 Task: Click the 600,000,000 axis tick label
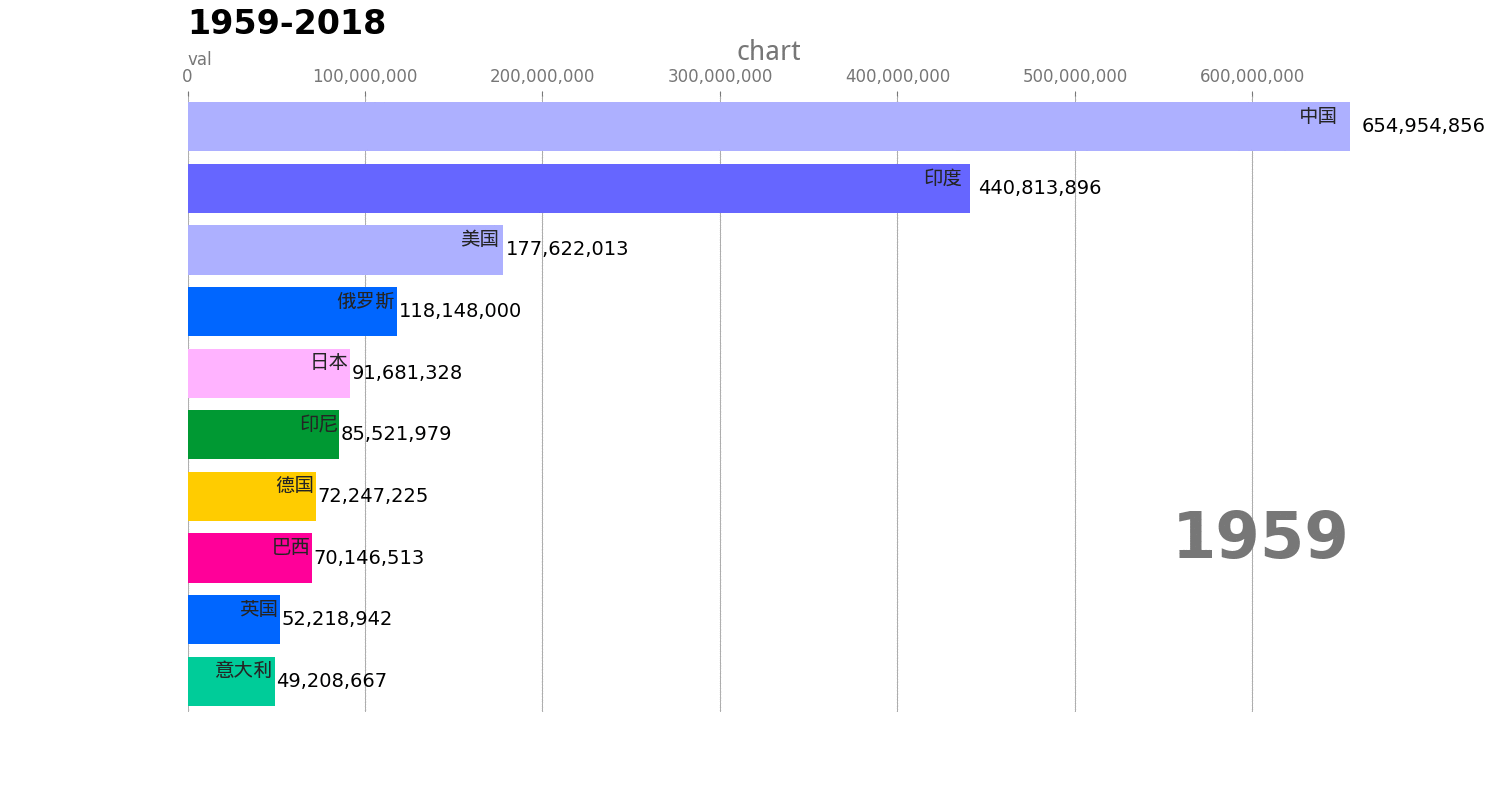tap(1252, 76)
